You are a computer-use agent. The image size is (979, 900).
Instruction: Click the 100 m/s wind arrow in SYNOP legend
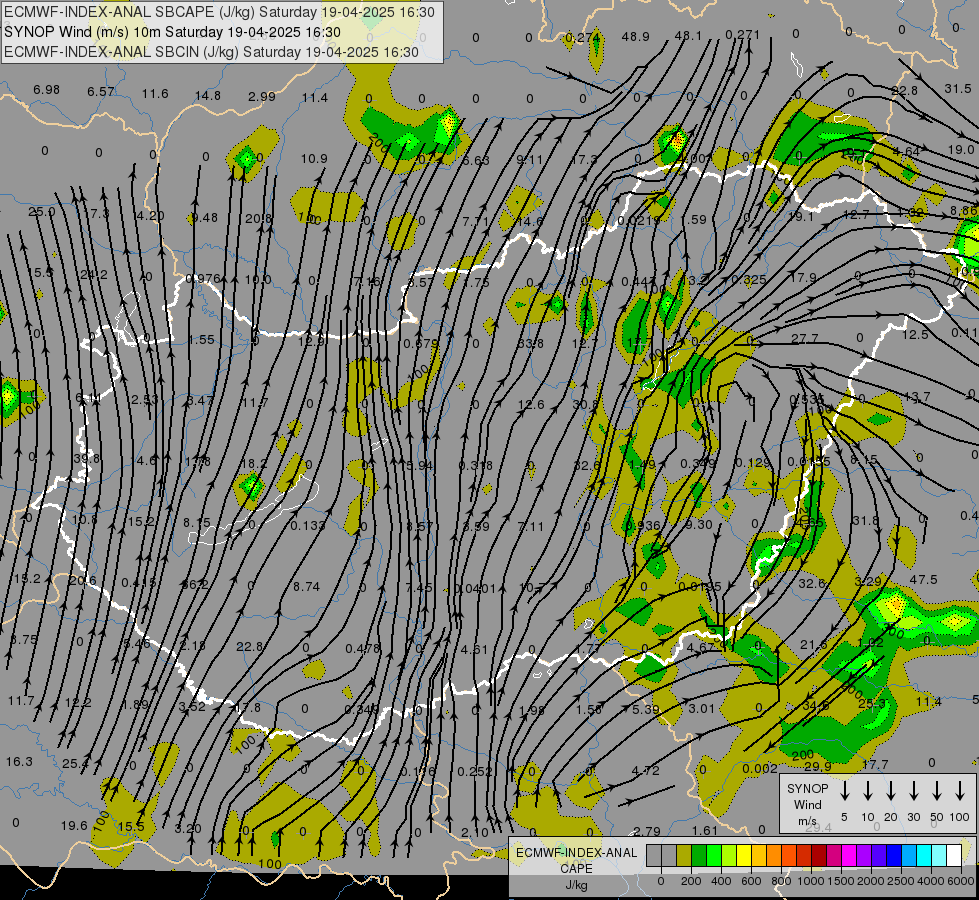point(960,791)
